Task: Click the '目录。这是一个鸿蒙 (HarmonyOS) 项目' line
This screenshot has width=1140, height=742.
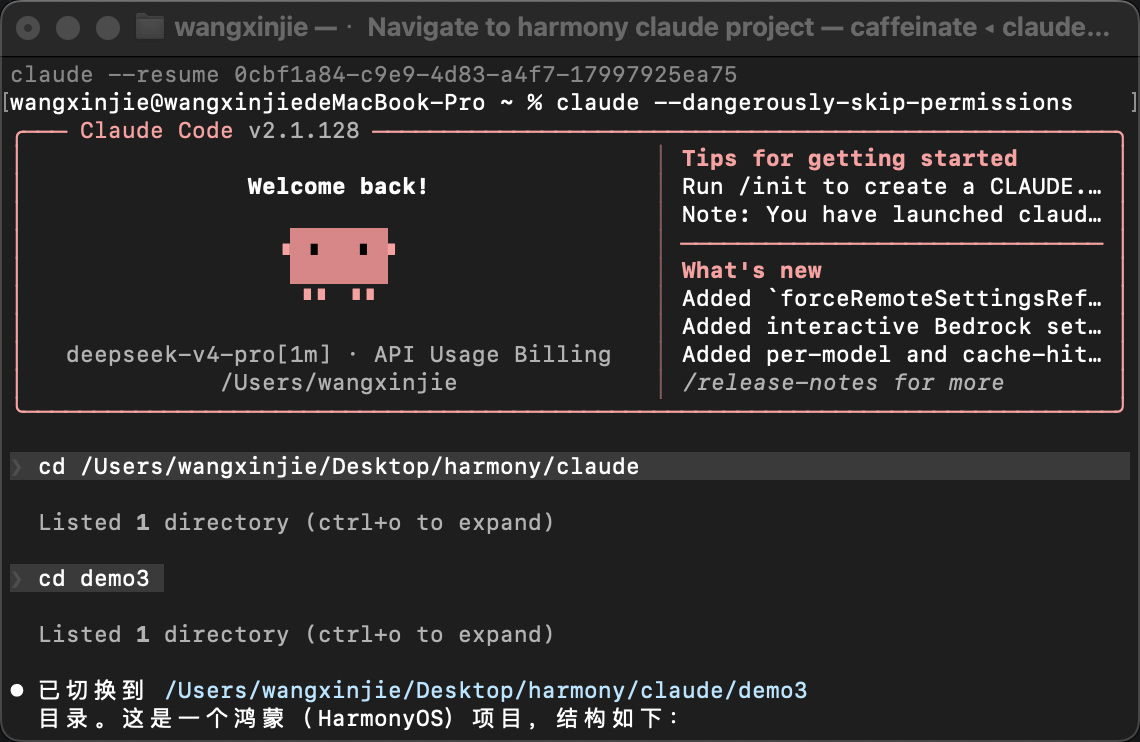Action: click(x=358, y=719)
